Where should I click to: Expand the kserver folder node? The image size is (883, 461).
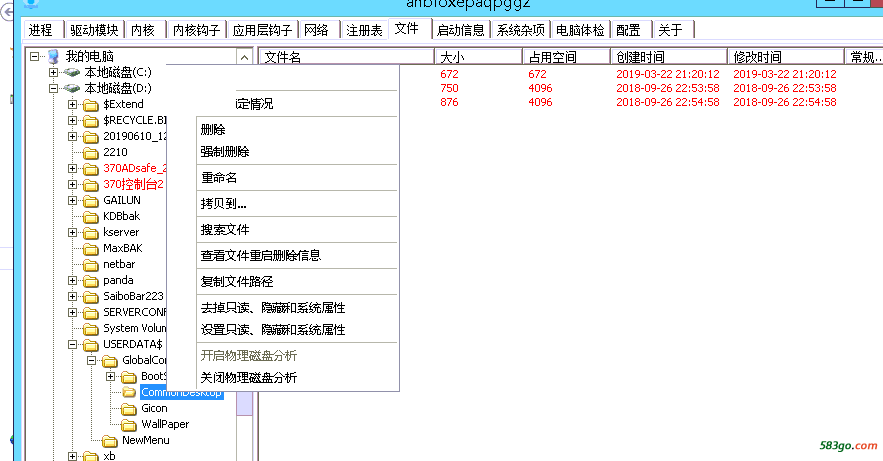[x=73, y=232]
